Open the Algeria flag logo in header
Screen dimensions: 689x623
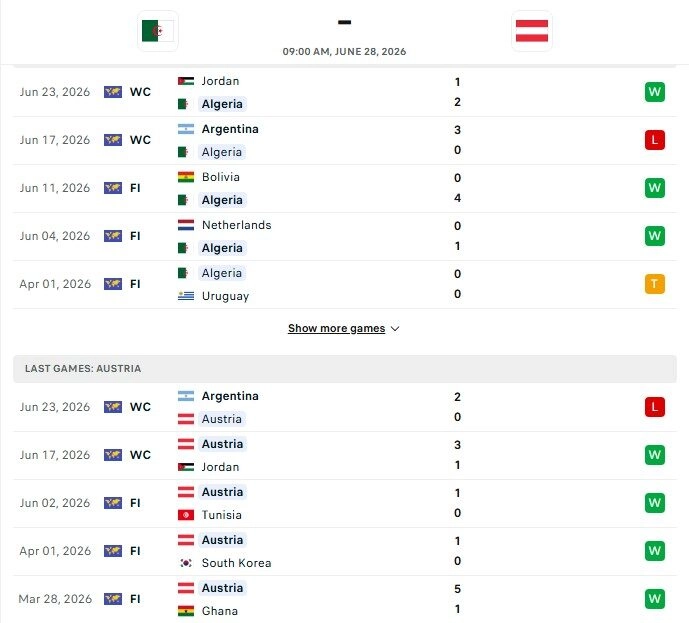tap(158, 31)
